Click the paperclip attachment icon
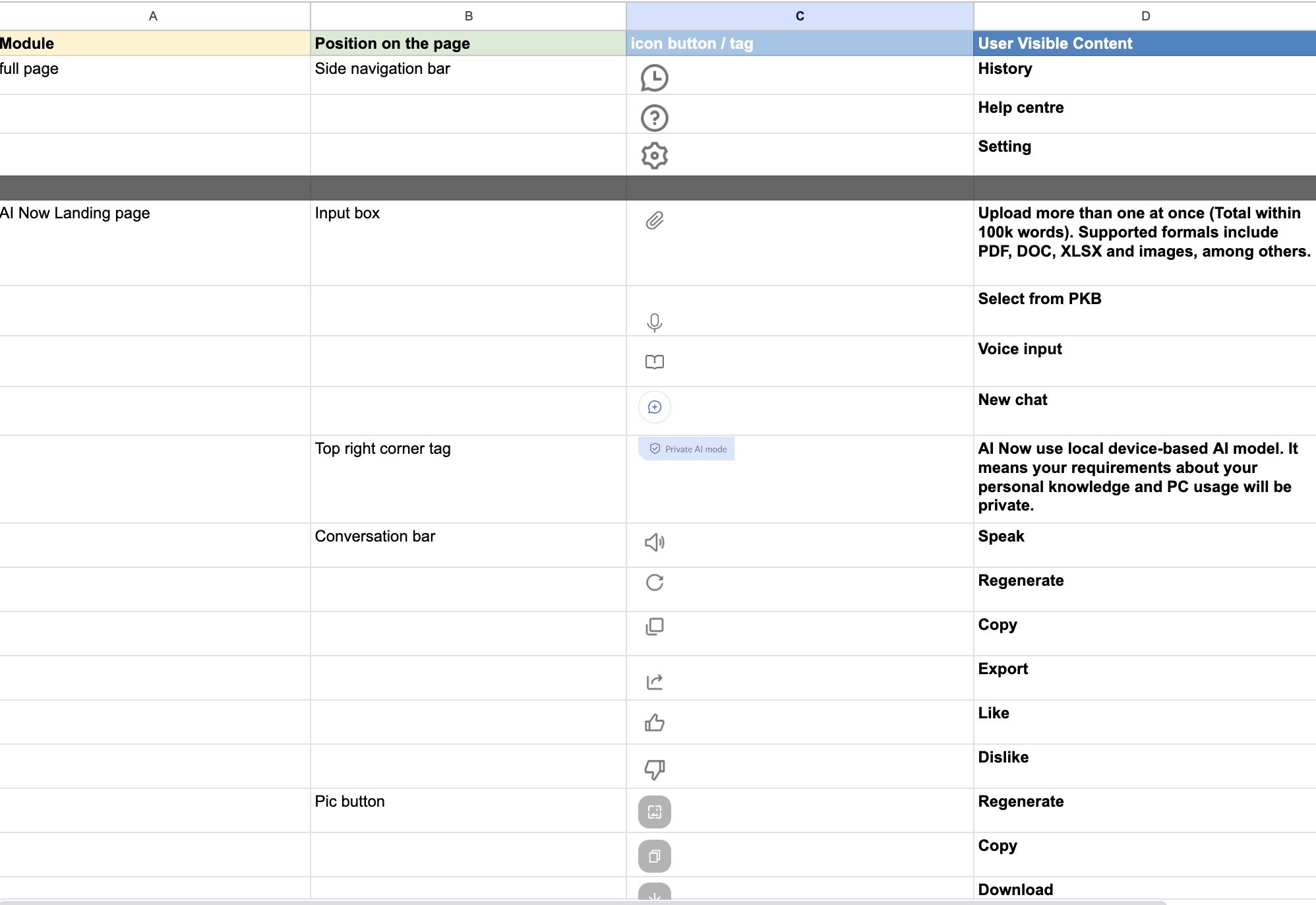The width and height of the screenshot is (1316, 905). click(x=654, y=220)
